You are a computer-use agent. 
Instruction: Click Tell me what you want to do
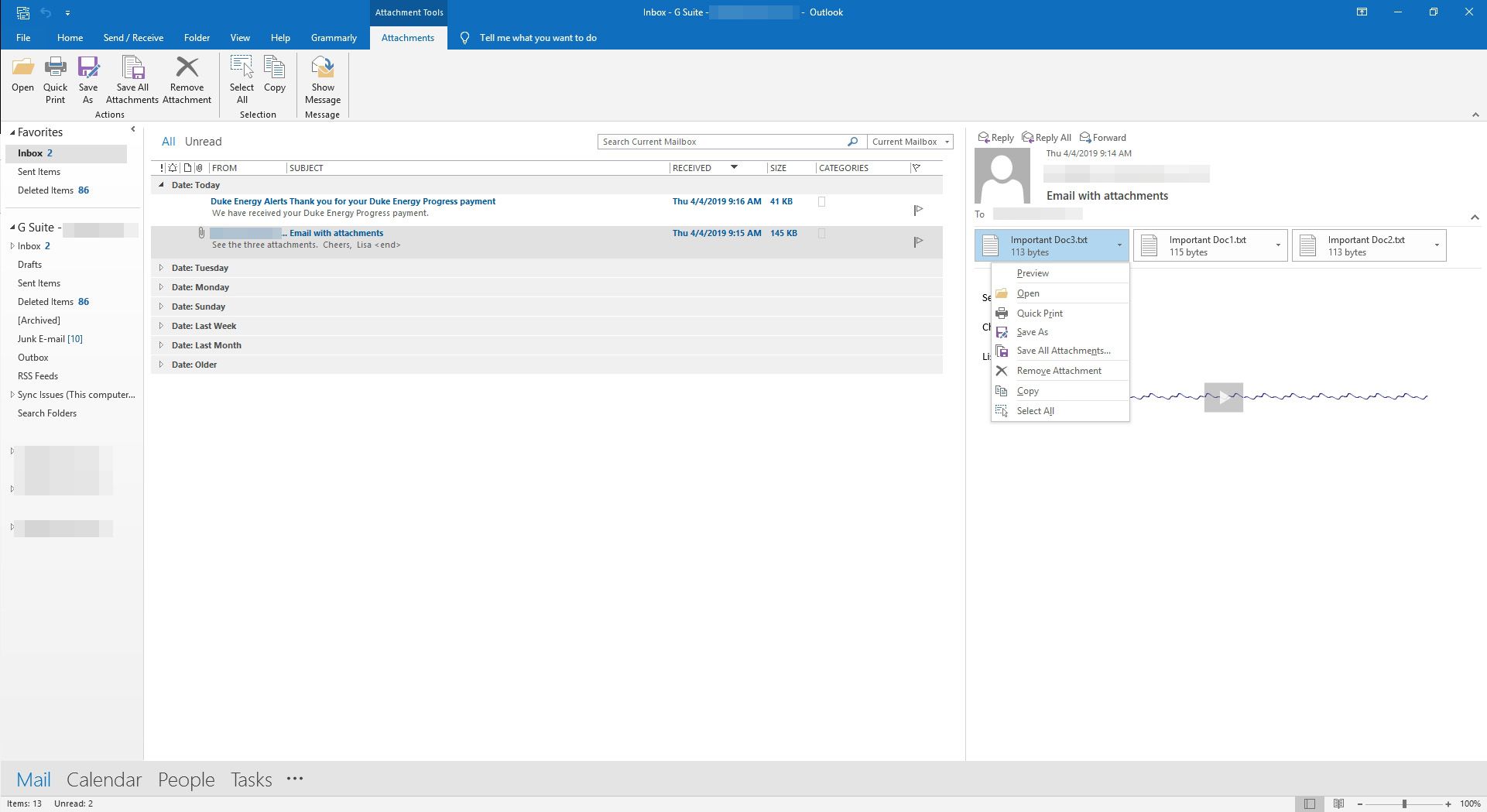(x=538, y=37)
